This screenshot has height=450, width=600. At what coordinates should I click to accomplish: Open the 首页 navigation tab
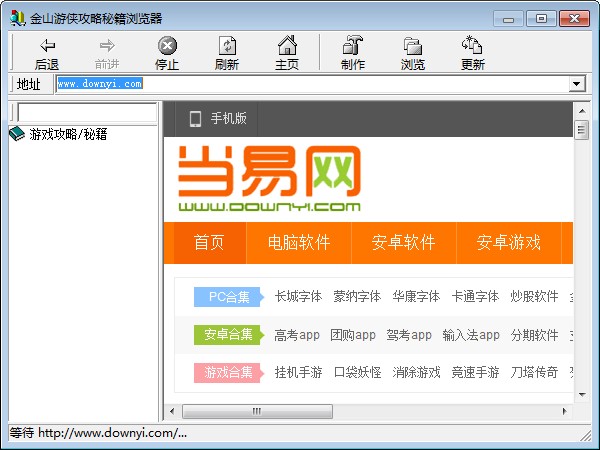(x=209, y=243)
